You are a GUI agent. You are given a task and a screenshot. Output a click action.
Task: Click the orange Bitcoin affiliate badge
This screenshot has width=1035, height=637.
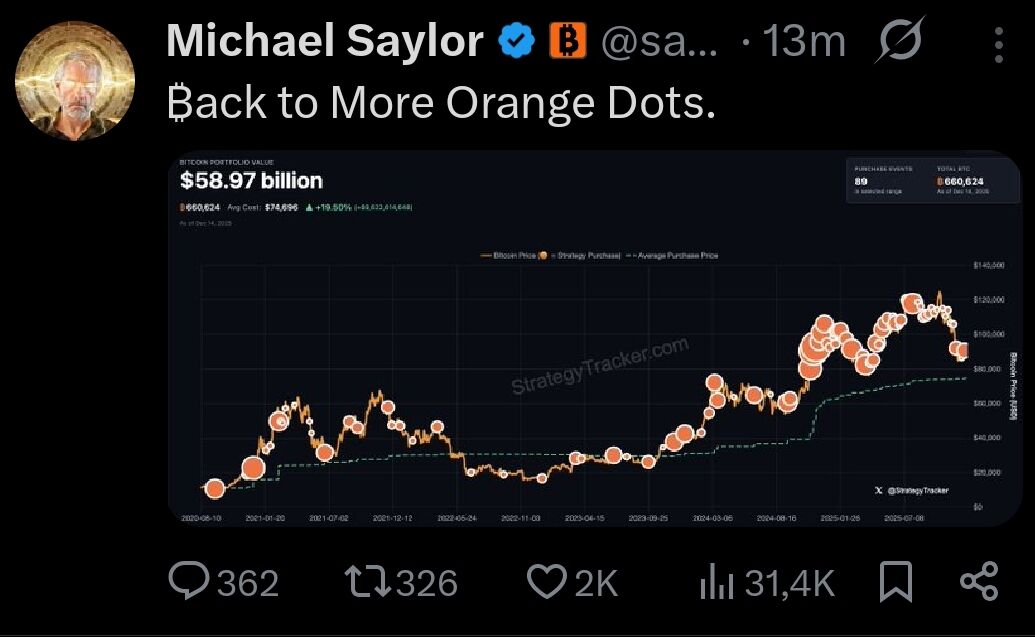pos(568,41)
